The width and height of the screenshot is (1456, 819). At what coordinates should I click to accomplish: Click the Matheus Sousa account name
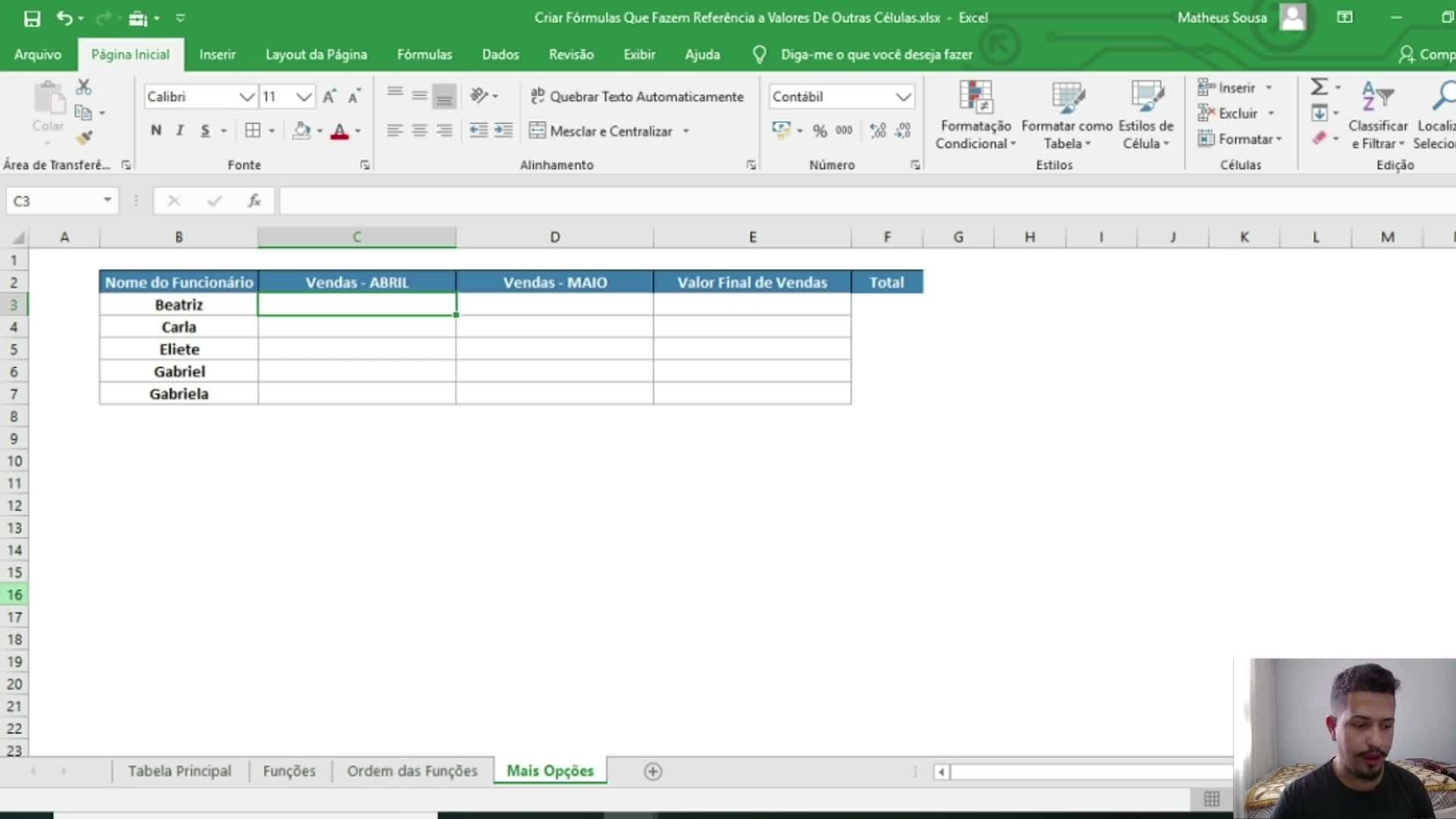pos(1222,17)
